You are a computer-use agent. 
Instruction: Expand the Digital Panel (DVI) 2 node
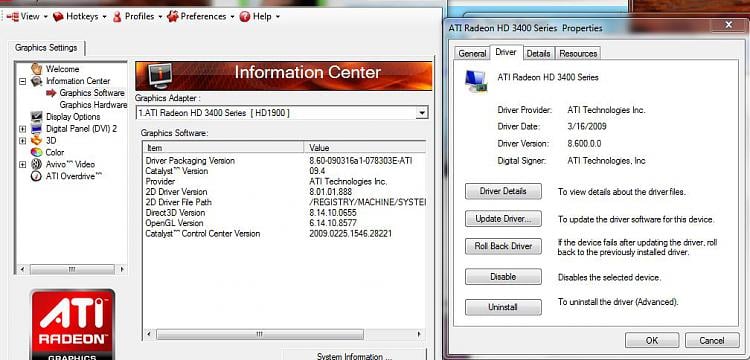22,129
